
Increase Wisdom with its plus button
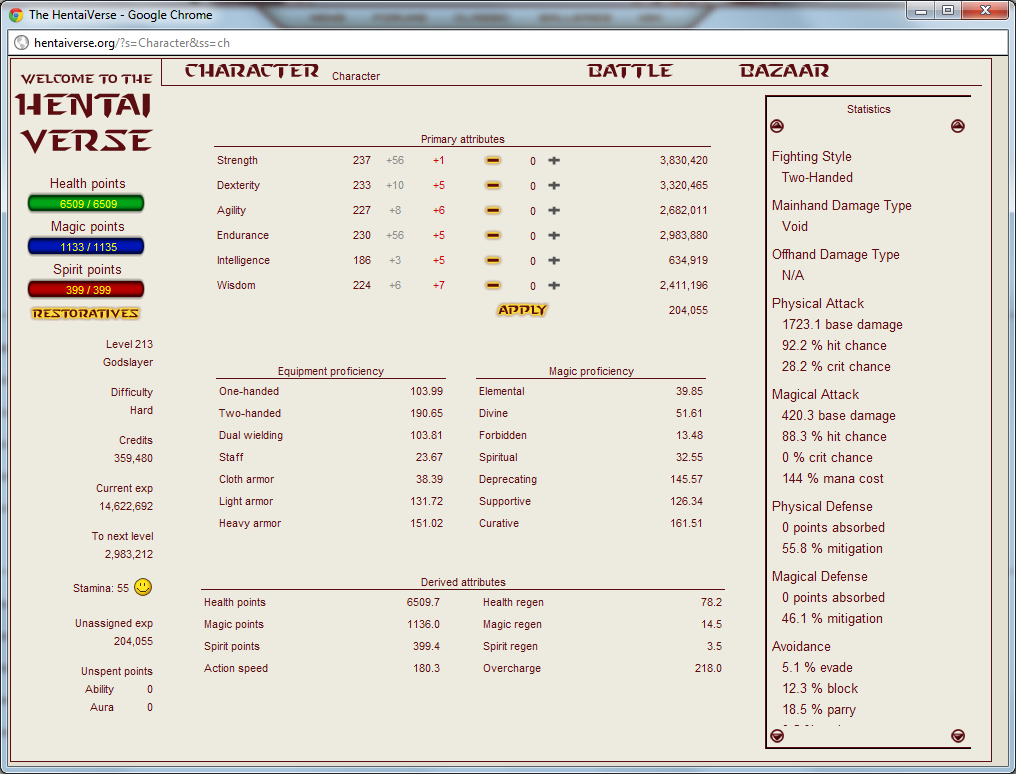click(554, 285)
